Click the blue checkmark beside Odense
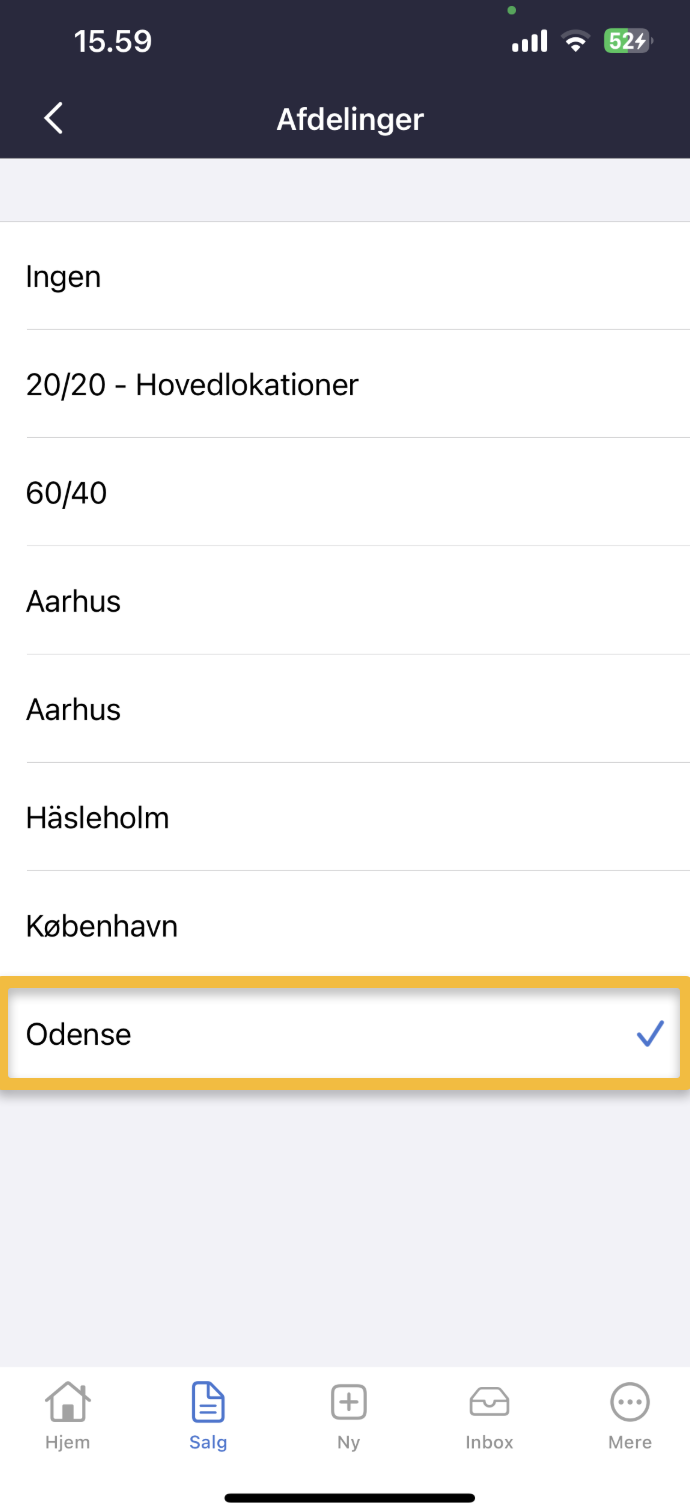The image size is (690, 1510). pos(650,1034)
